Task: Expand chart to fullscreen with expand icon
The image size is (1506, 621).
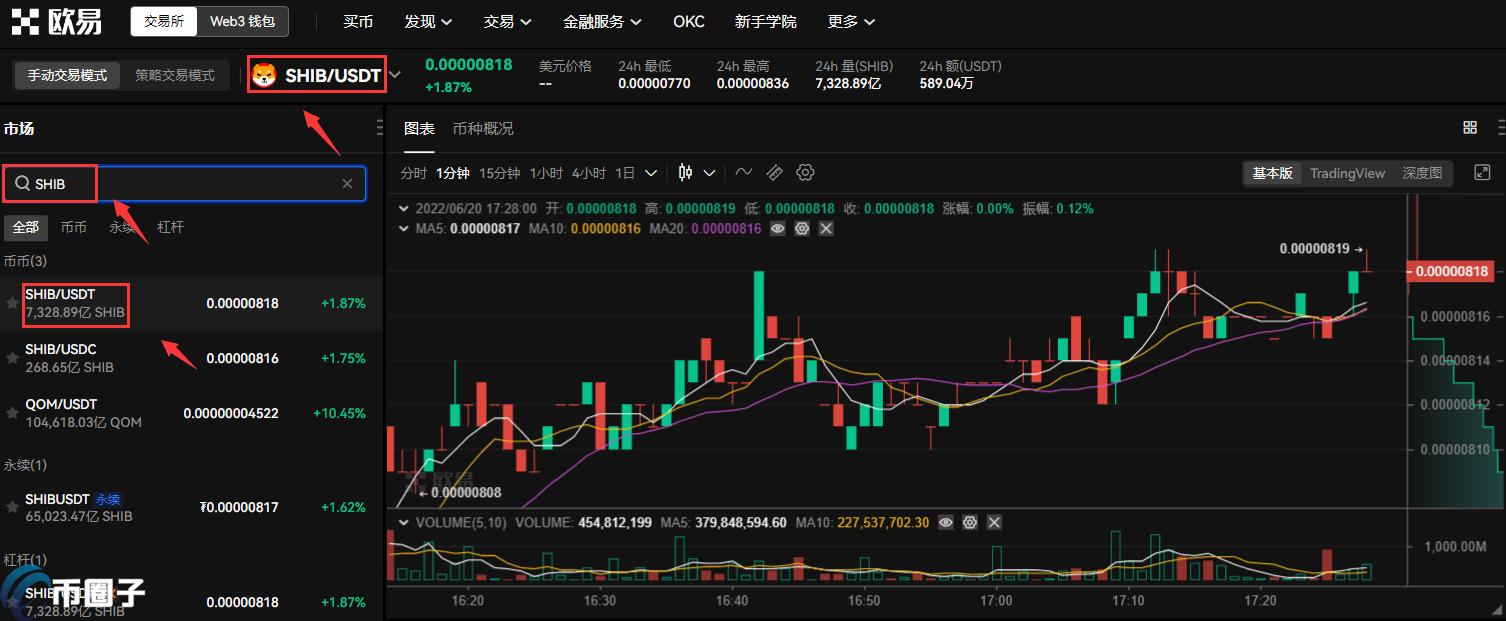Action: (1482, 172)
